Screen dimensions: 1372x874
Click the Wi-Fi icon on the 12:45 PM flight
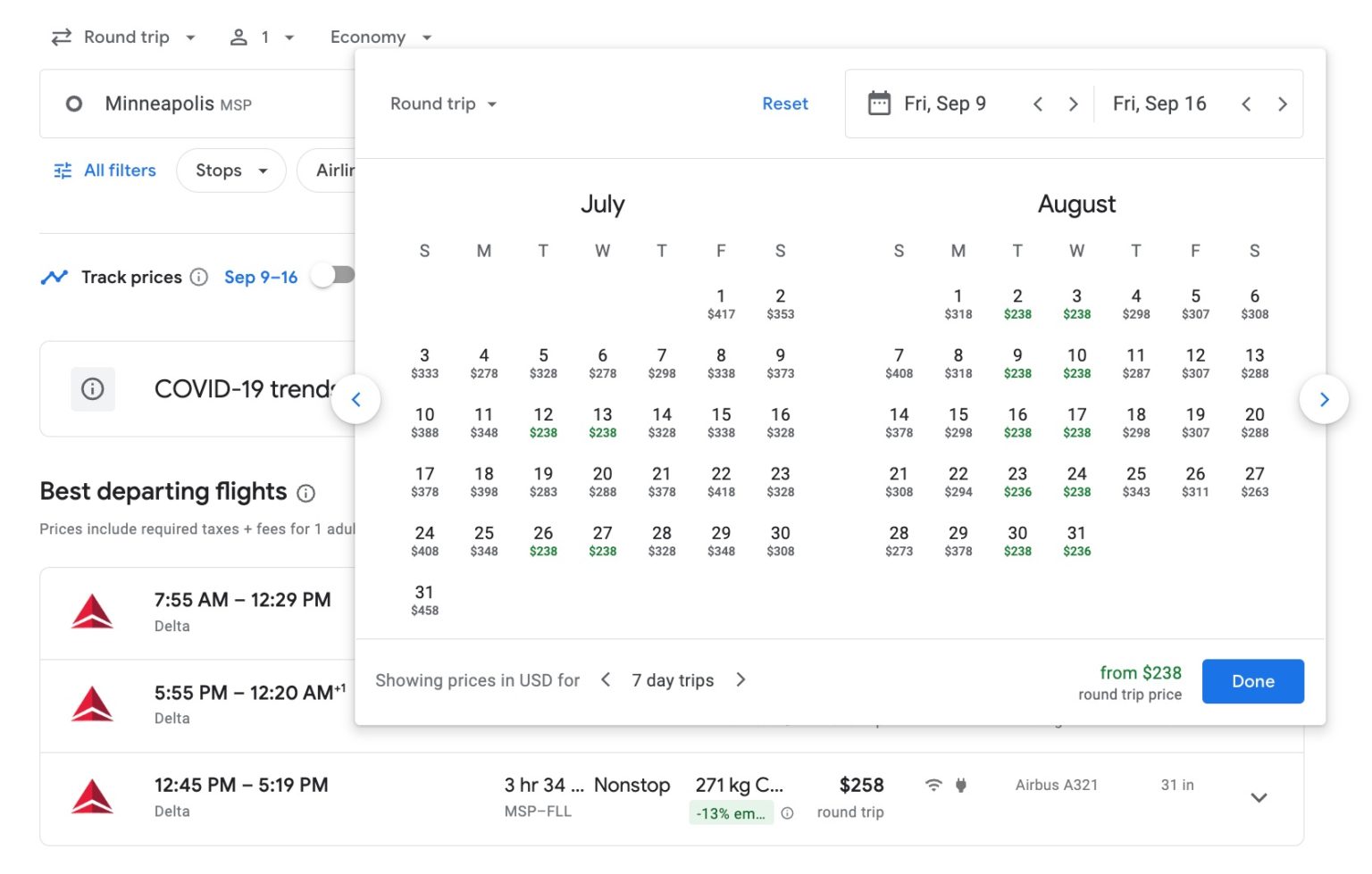[x=933, y=785]
